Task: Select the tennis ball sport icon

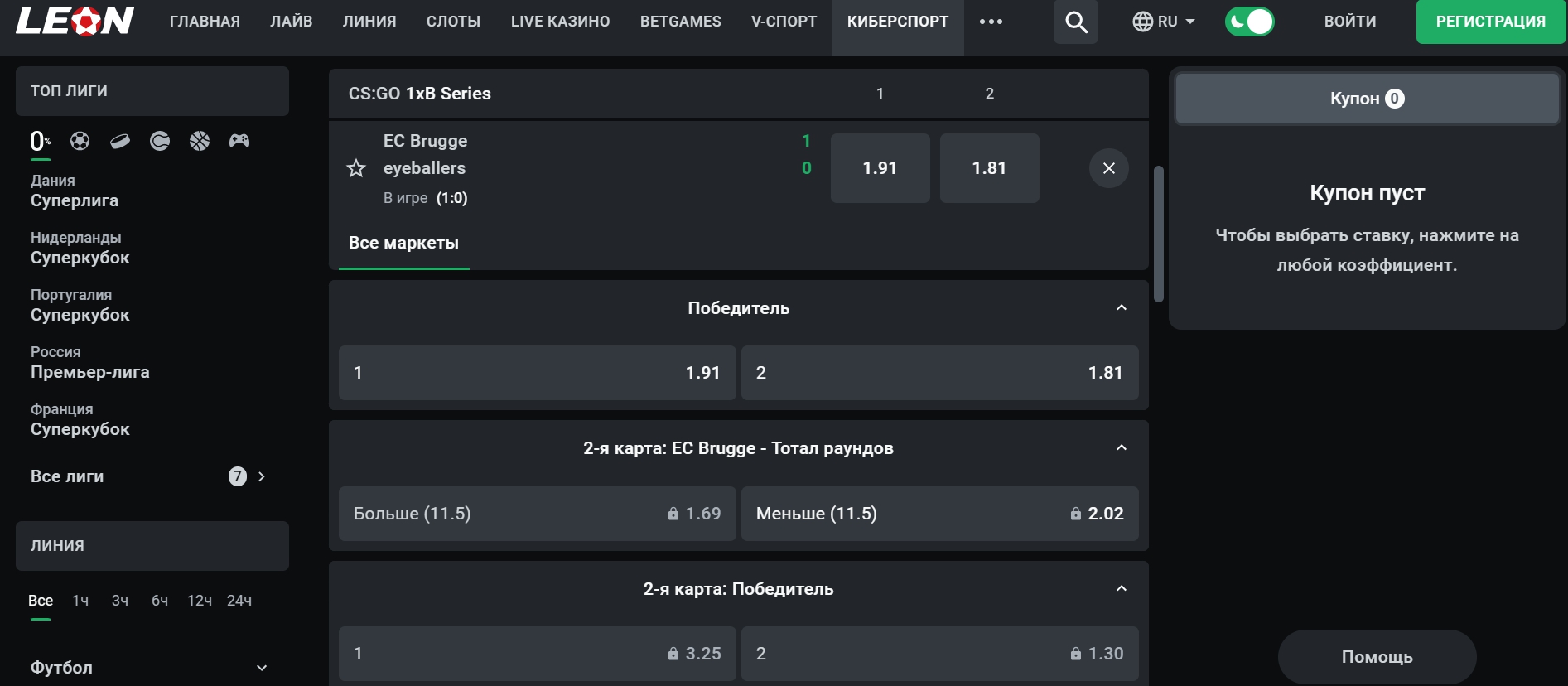Action: pyautogui.click(x=160, y=141)
